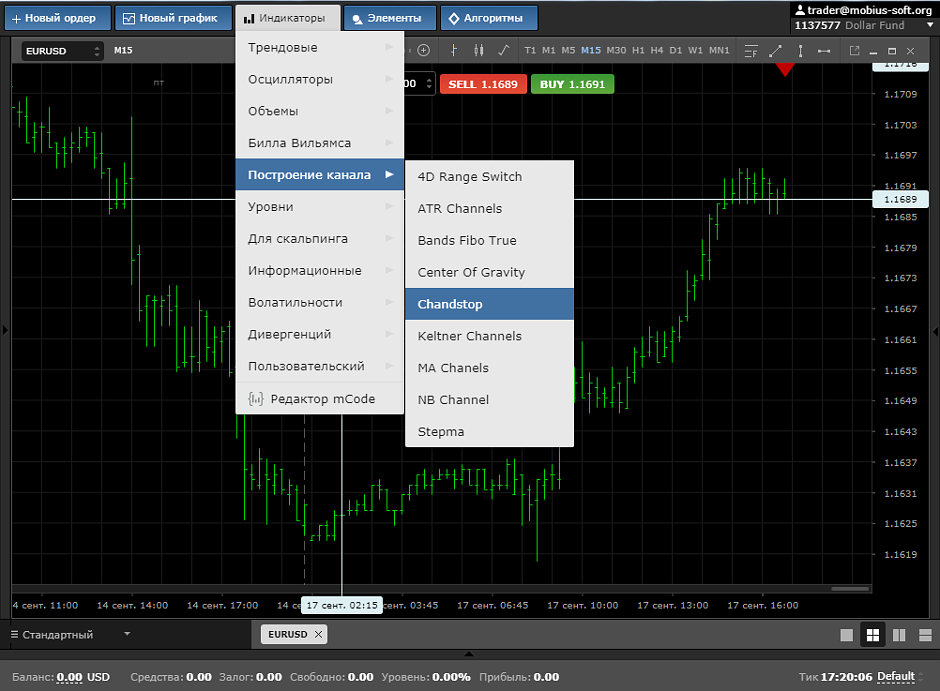Select Построение канала menu entry
Image resolution: width=940 pixels, height=691 pixels.
pos(320,174)
